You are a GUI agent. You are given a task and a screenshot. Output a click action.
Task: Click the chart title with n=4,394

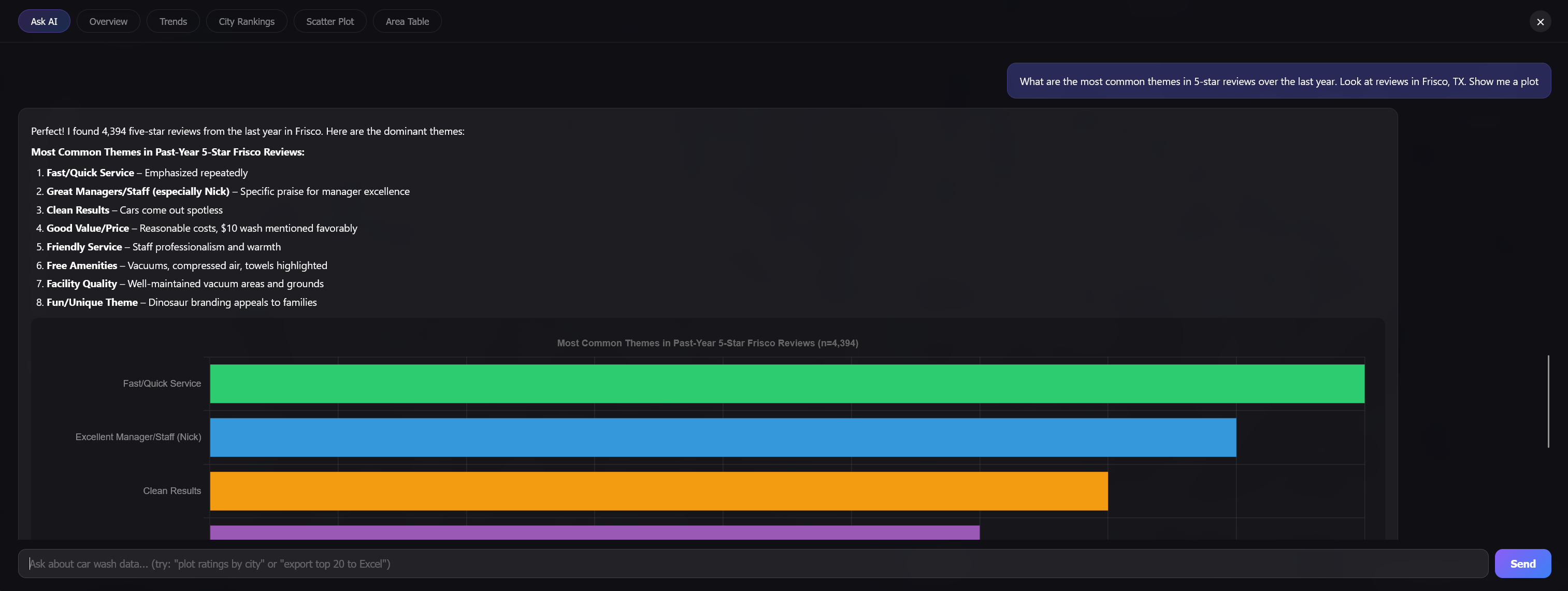click(707, 343)
